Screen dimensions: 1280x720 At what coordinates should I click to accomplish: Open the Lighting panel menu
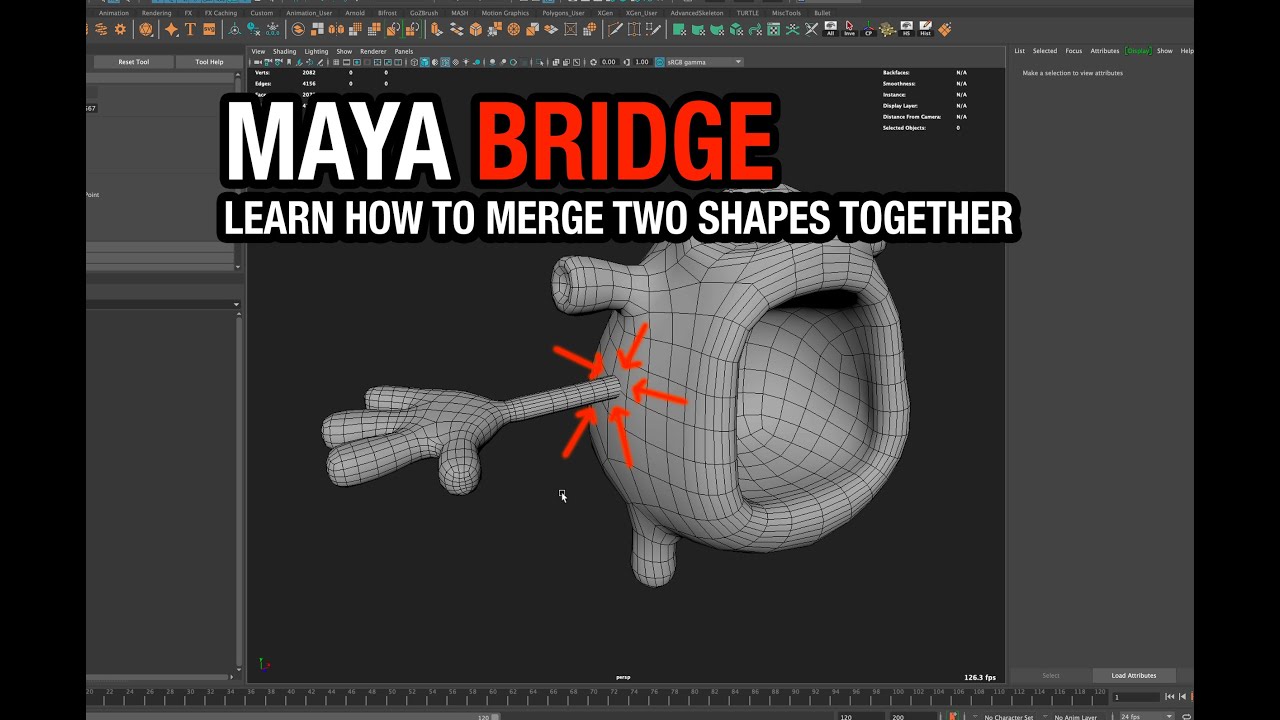point(316,51)
